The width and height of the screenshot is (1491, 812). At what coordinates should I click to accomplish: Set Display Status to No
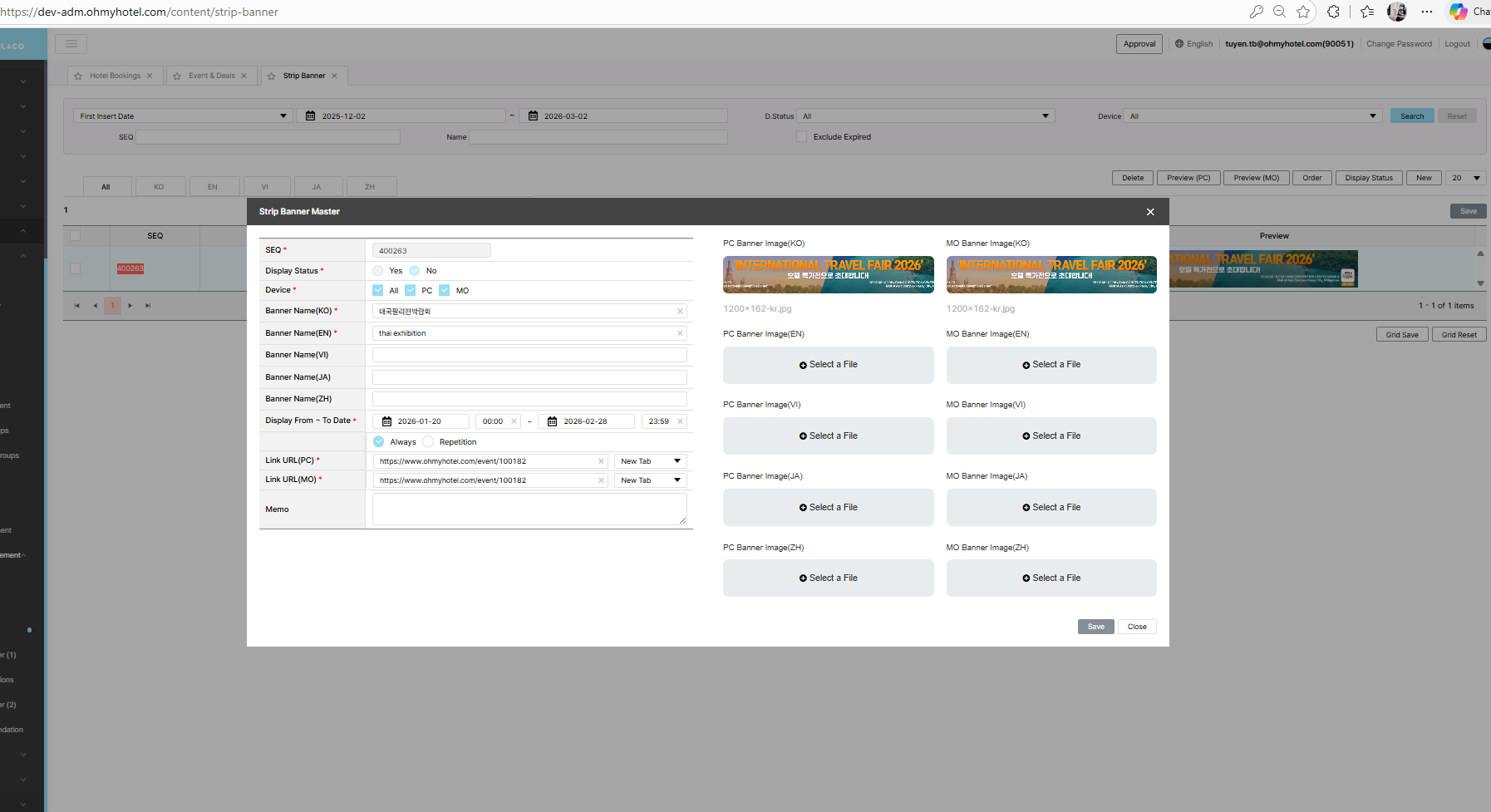(x=415, y=271)
